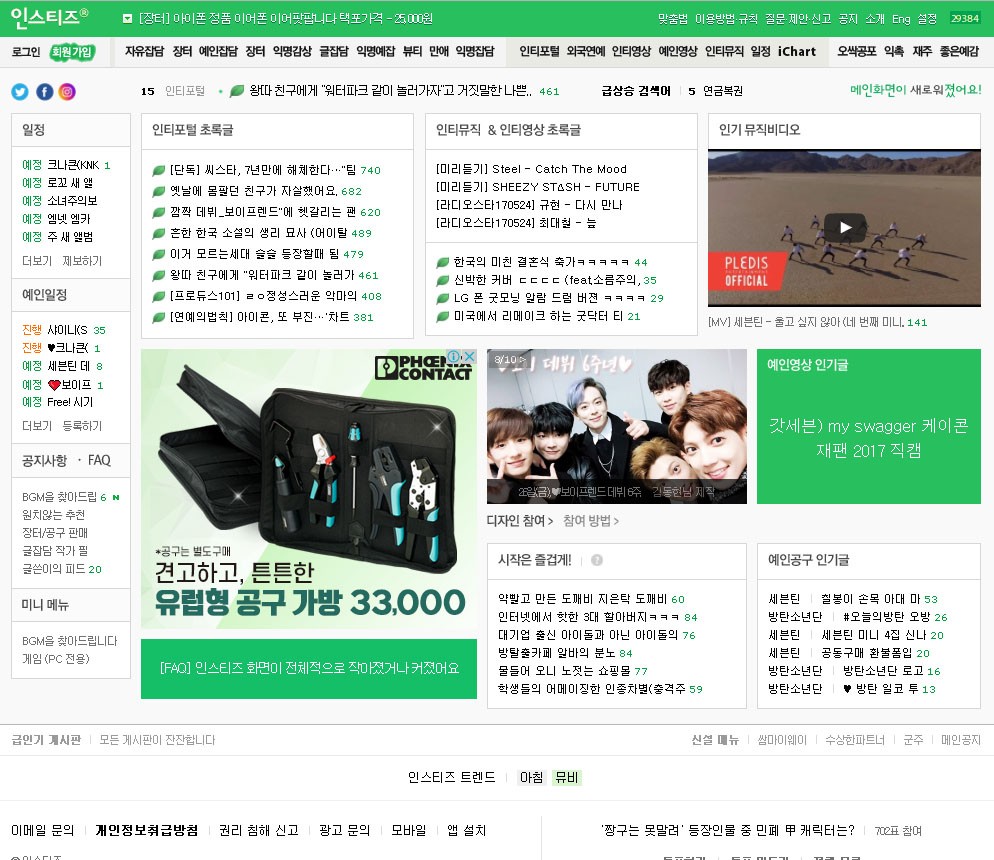The height and width of the screenshot is (860, 994).
Task: Click the help icon beside 시작은 즐겁게!
Action: coord(597,561)
